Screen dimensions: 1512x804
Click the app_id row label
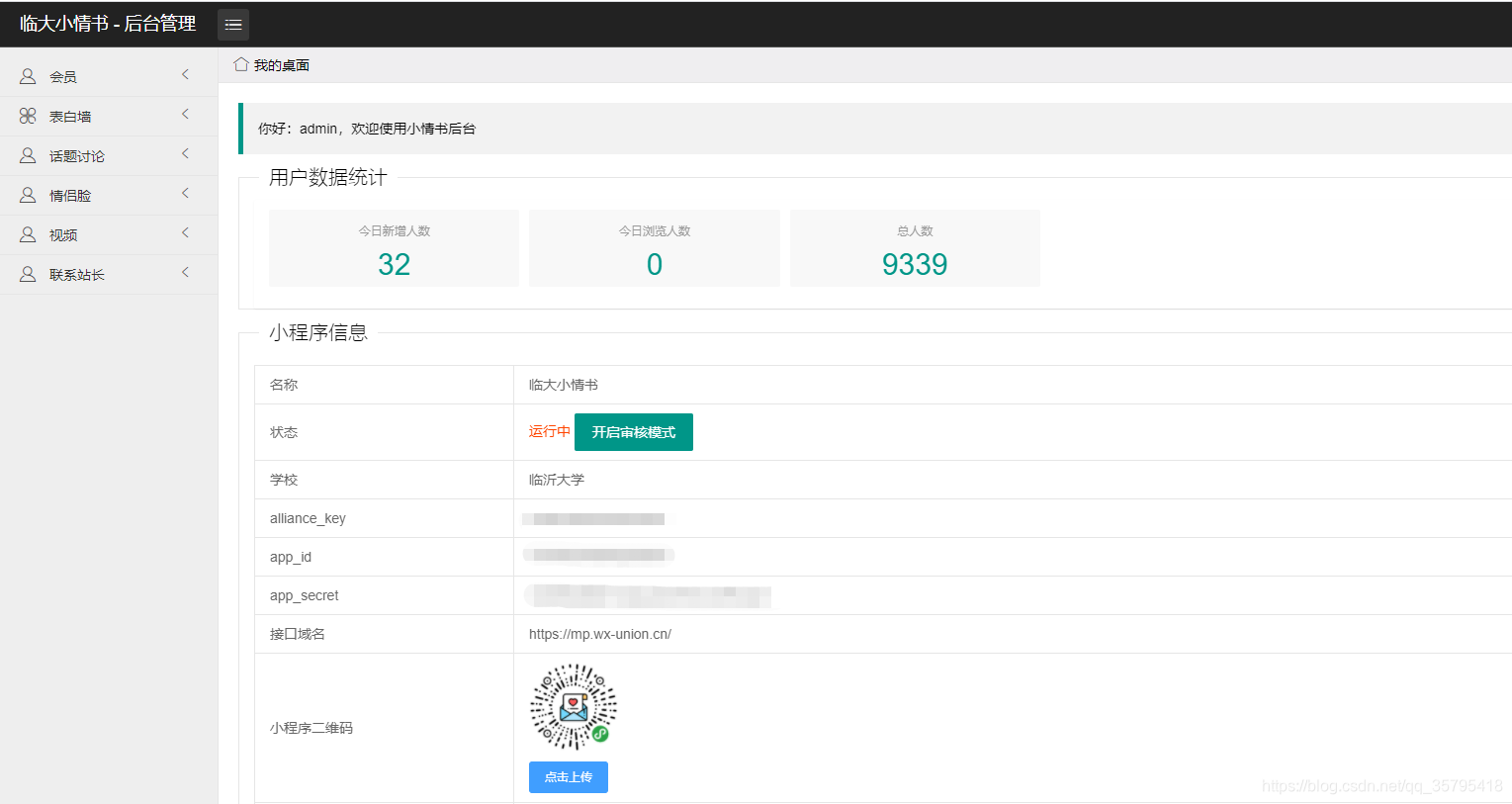291,557
